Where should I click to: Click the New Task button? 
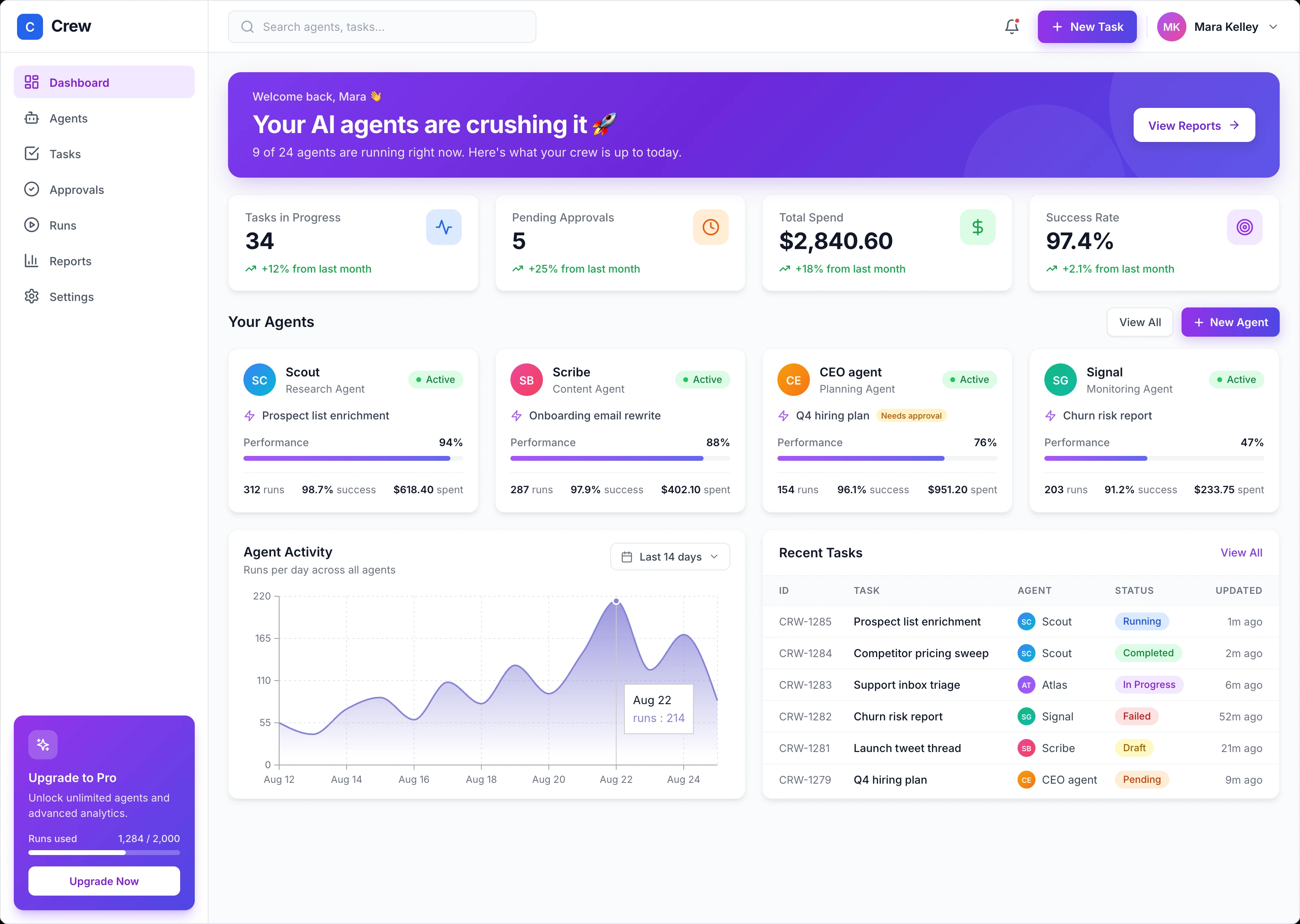(x=1087, y=27)
